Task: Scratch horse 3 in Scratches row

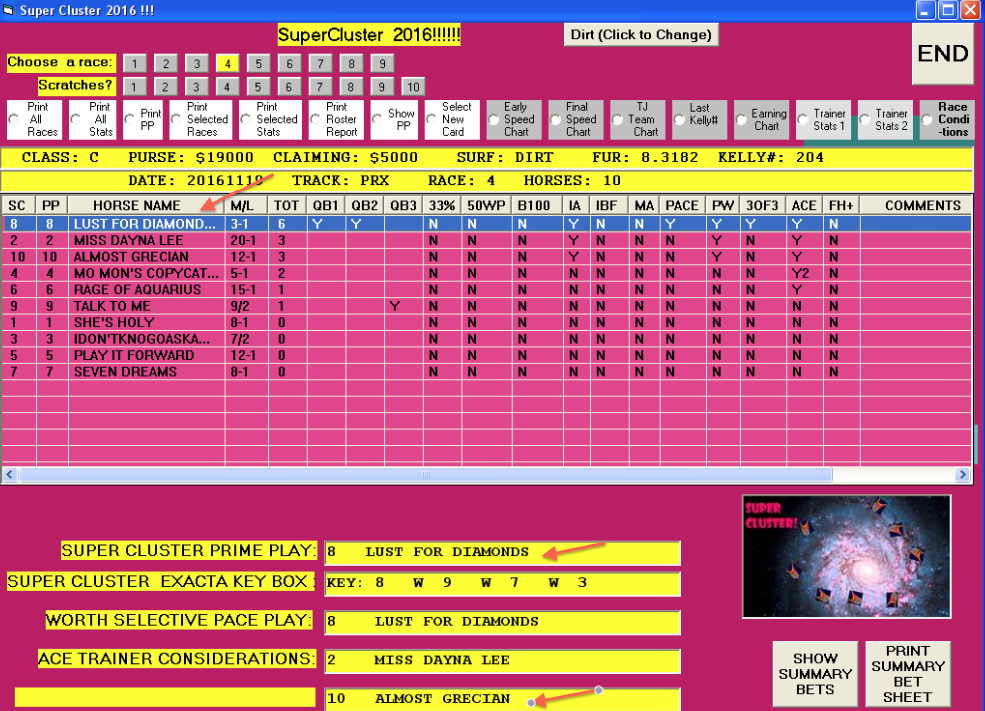Action: point(197,87)
